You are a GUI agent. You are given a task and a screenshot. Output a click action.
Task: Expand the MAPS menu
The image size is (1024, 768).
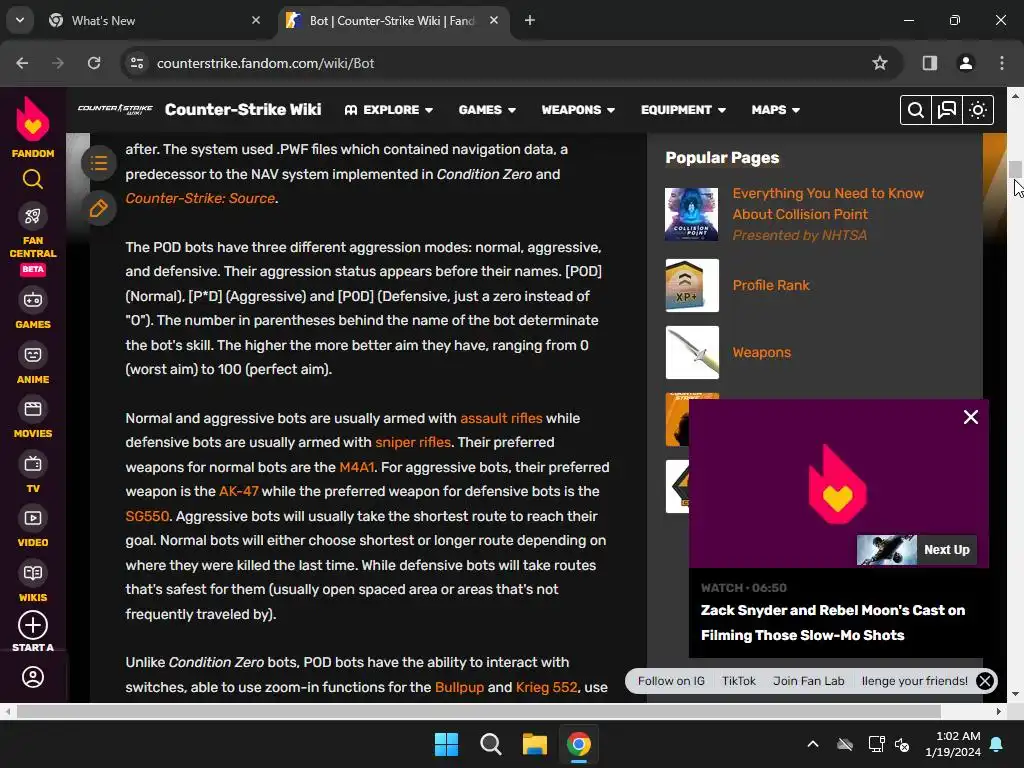[776, 110]
